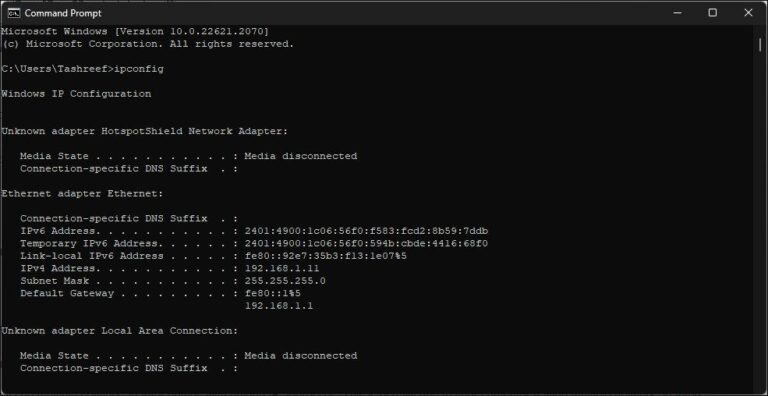
Task: Maximize the Command Prompt window
Action: (713, 13)
